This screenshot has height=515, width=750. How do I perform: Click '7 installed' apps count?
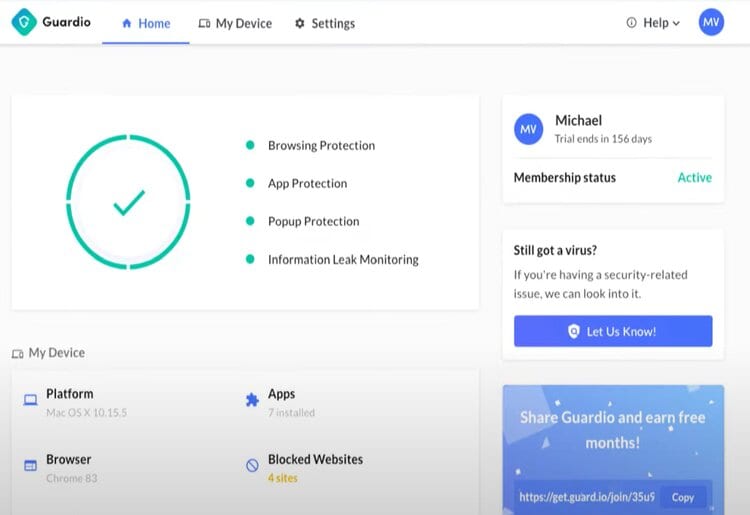(291, 413)
